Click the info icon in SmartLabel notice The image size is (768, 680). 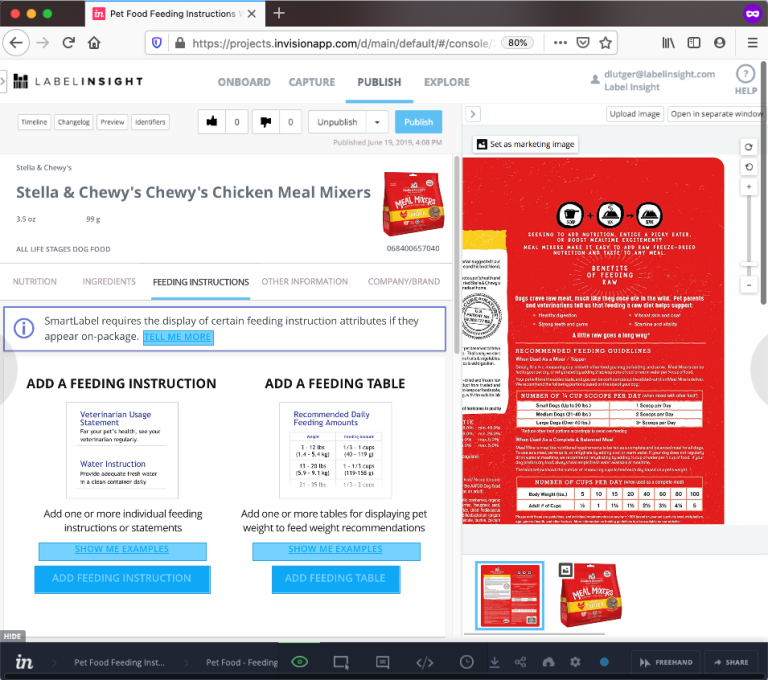24,328
